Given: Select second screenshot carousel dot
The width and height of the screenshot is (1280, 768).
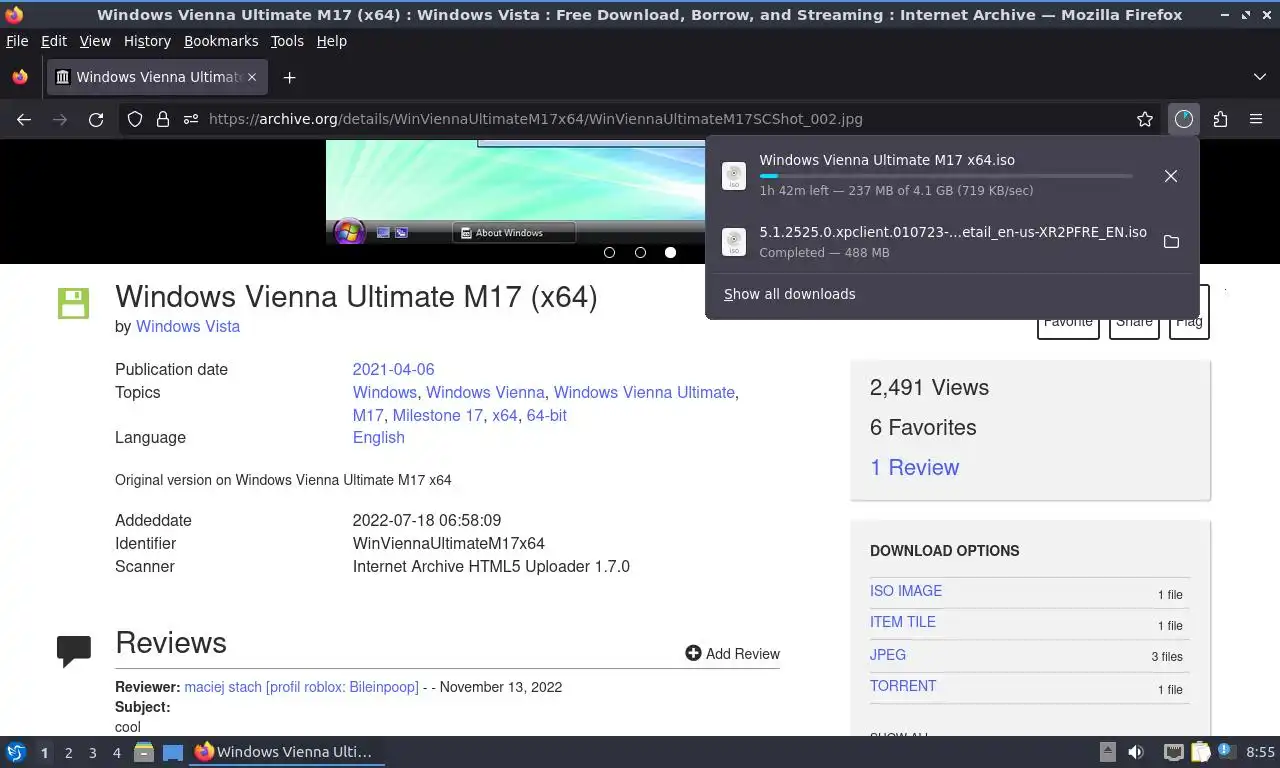Looking at the screenshot, I should (x=640, y=252).
